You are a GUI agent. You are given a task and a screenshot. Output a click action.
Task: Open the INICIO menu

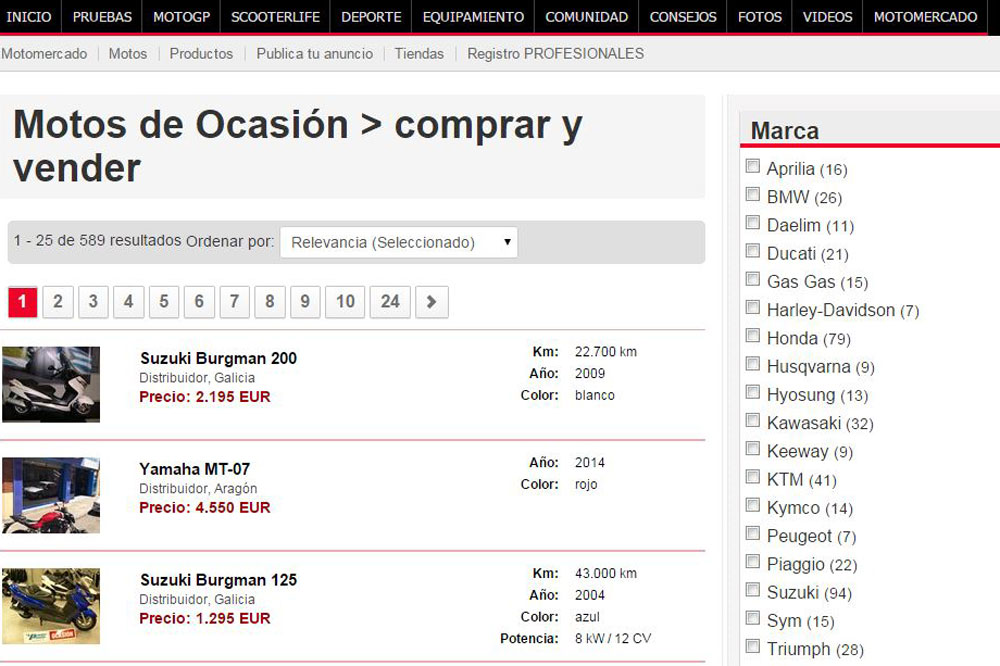[29, 17]
